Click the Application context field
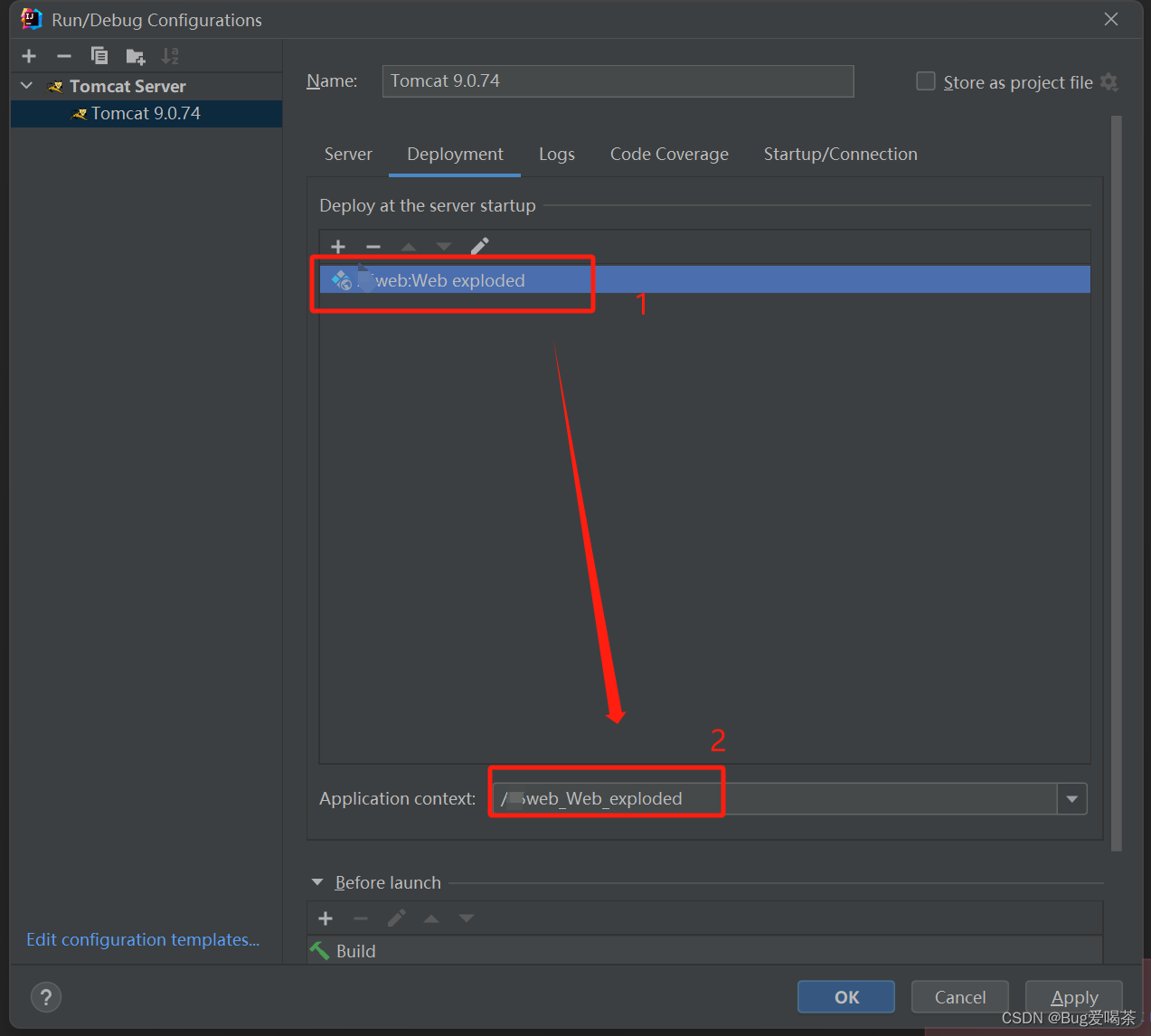The image size is (1151, 1036). (774, 798)
